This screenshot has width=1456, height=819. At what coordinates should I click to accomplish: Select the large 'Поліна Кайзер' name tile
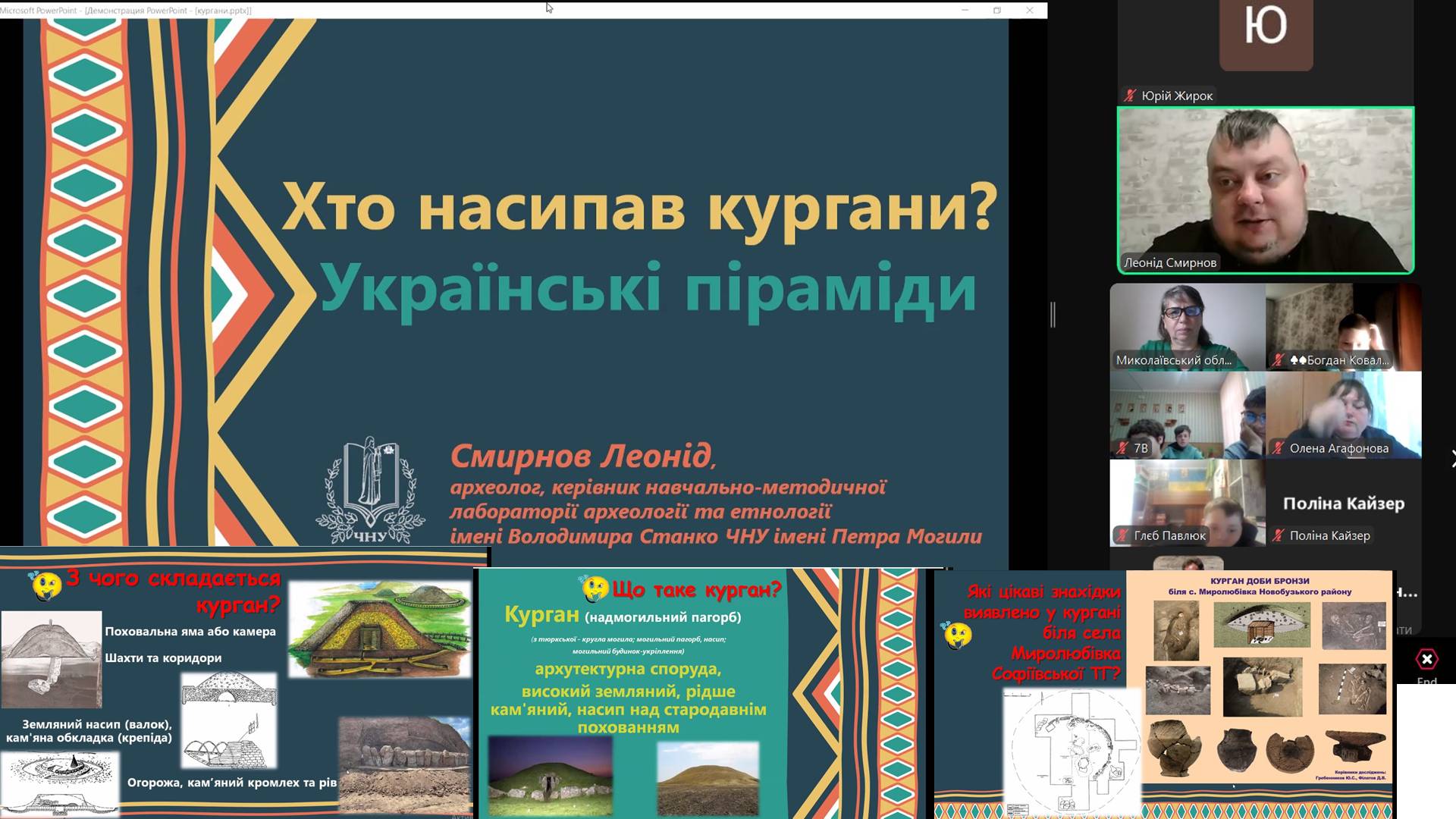click(1343, 504)
